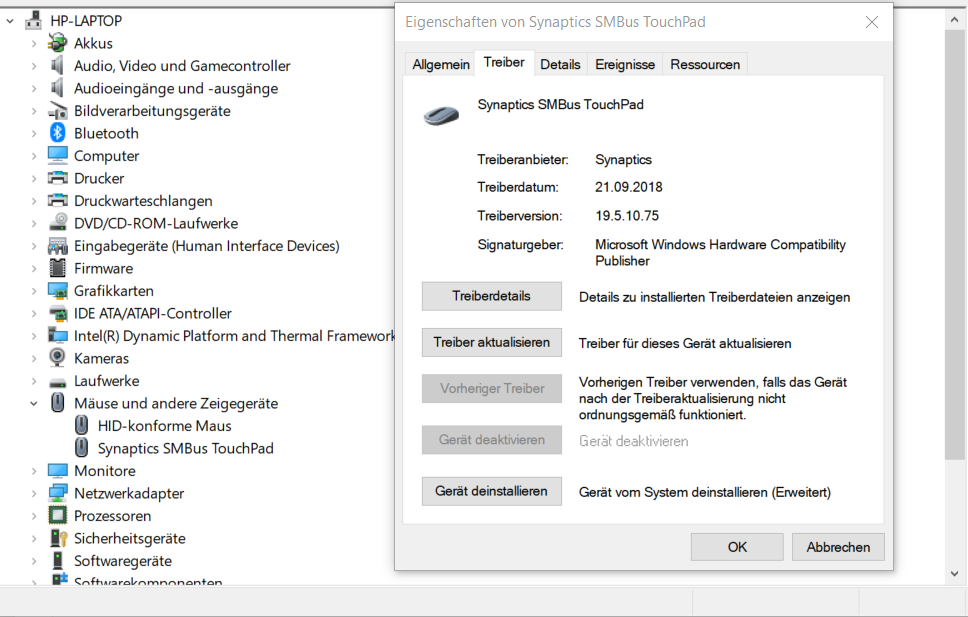
Task: Click the Synaptics SMBus TouchPad tree icon
Action: pos(81,448)
